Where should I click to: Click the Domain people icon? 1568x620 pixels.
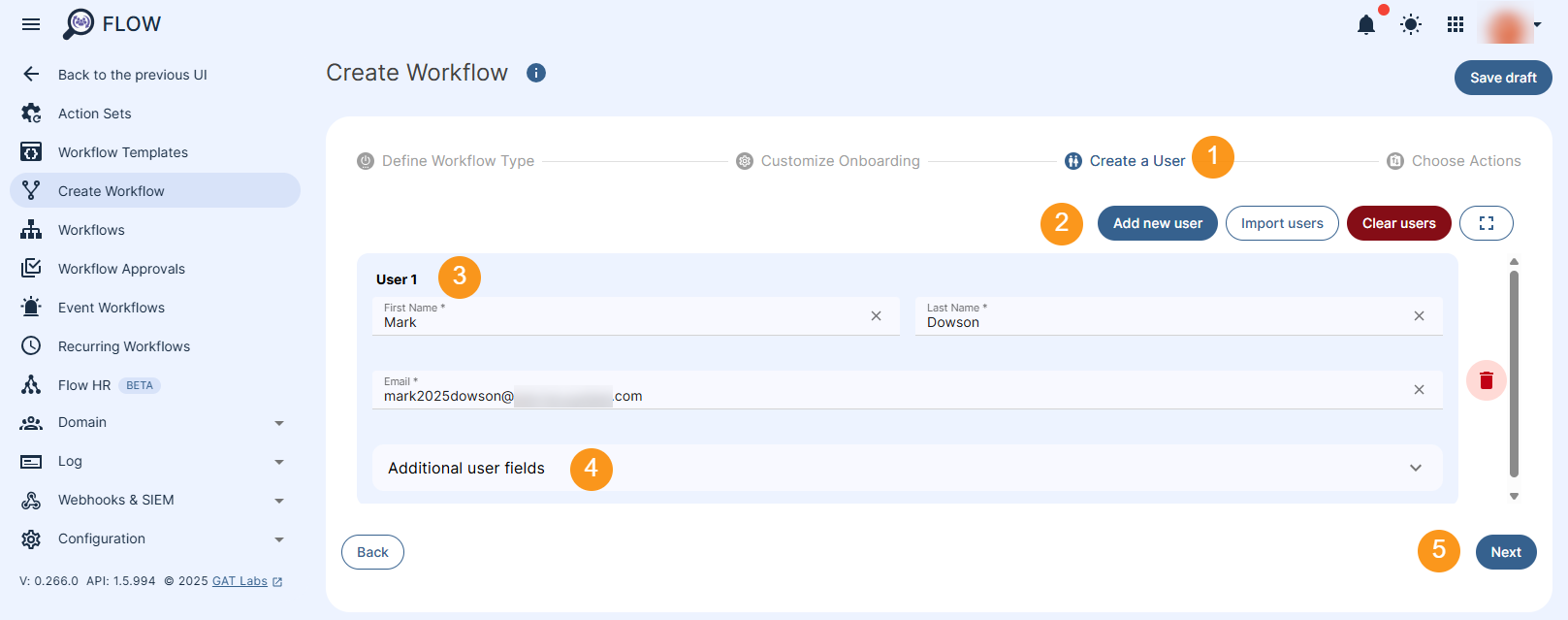31,423
